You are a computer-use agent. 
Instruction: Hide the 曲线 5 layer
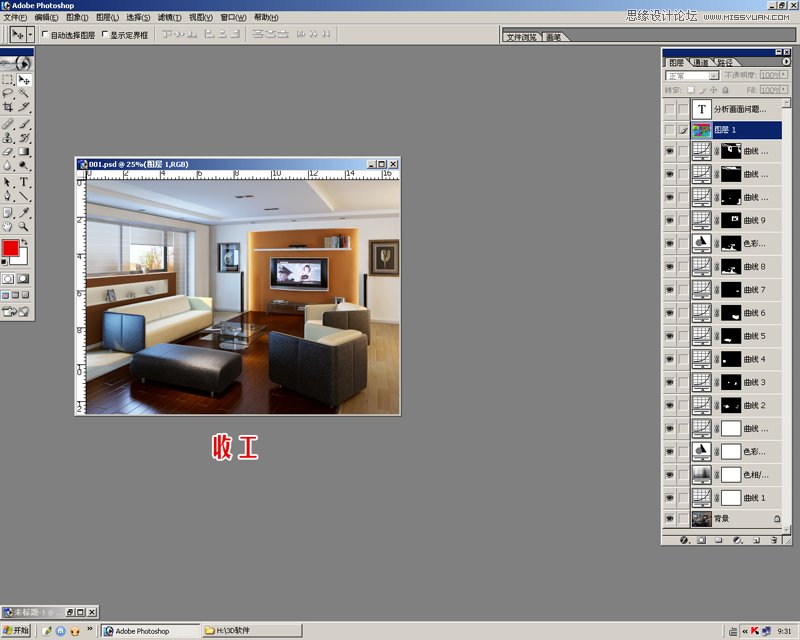pos(669,336)
